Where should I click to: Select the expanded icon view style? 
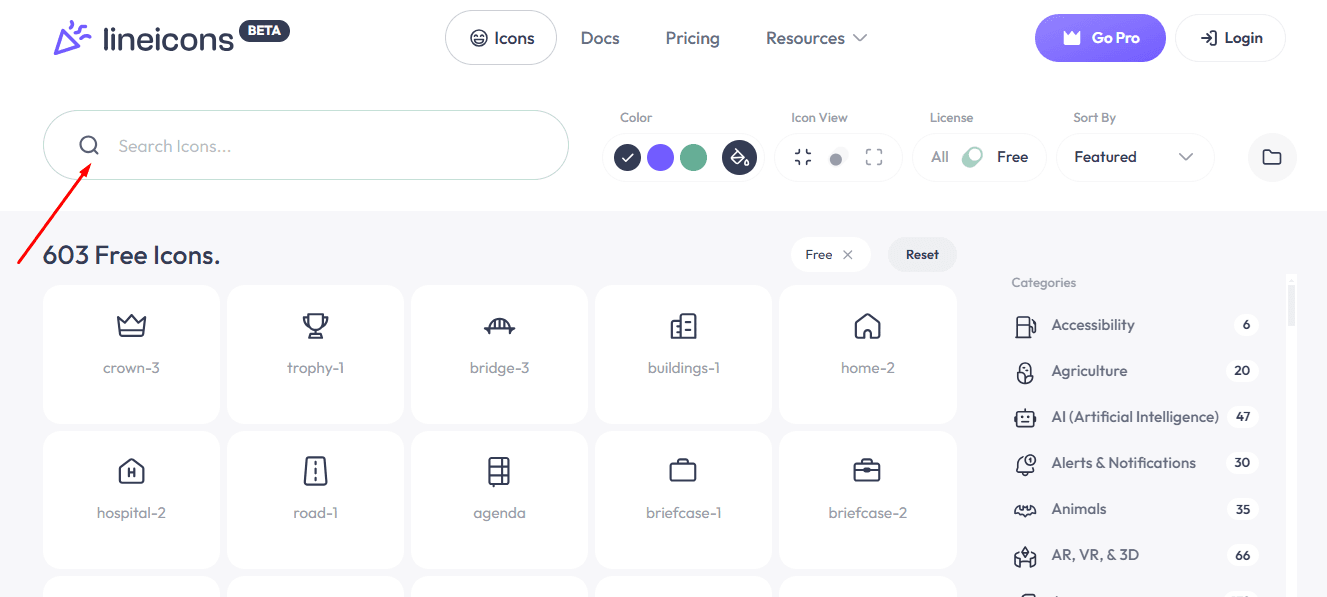click(x=873, y=157)
